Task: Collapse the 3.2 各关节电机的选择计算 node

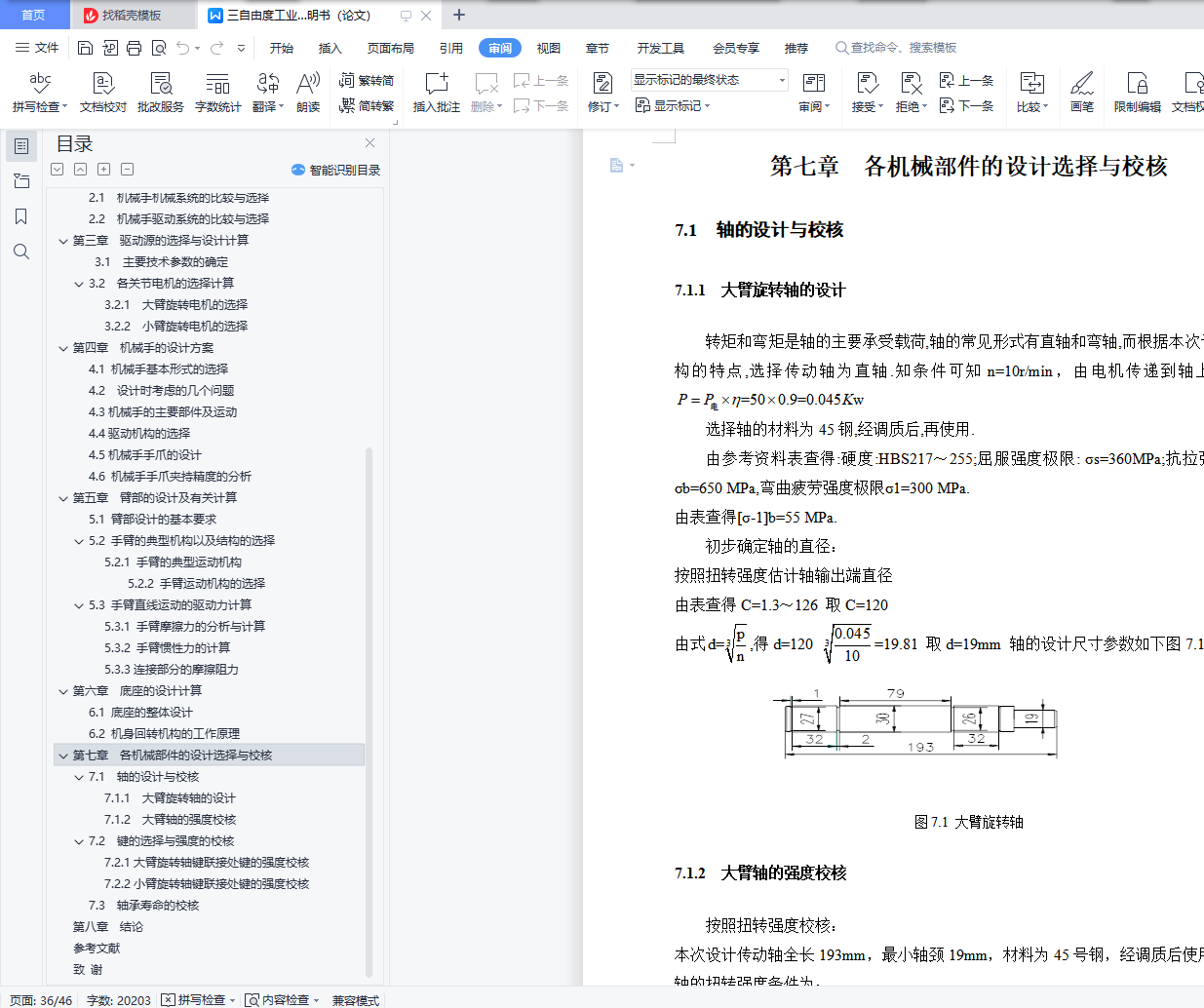Action: click(79, 284)
